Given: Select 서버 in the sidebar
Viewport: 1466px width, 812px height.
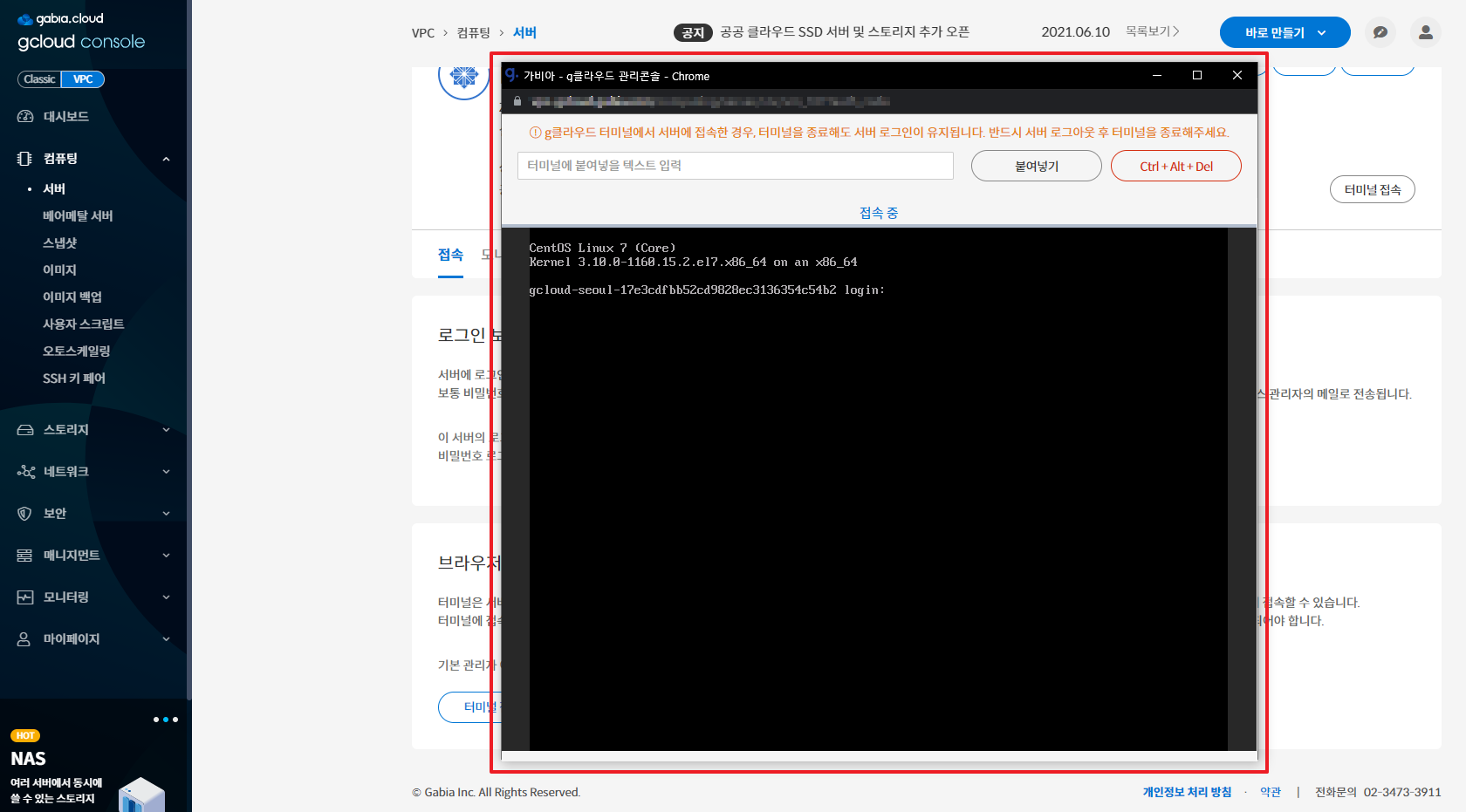Looking at the screenshot, I should coord(54,189).
